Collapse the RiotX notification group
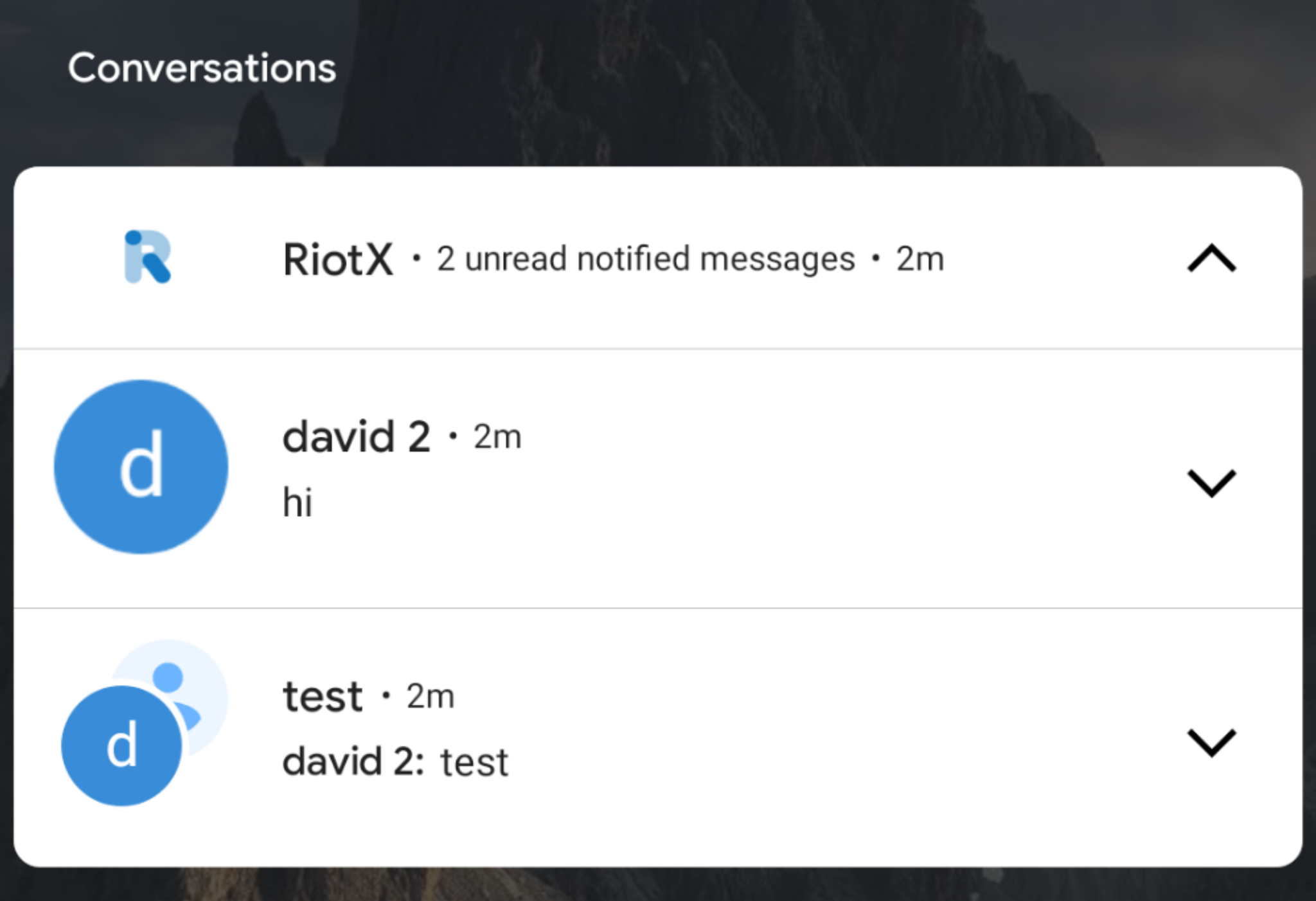Image resolution: width=1316 pixels, height=901 pixels. coord(1211,259)
